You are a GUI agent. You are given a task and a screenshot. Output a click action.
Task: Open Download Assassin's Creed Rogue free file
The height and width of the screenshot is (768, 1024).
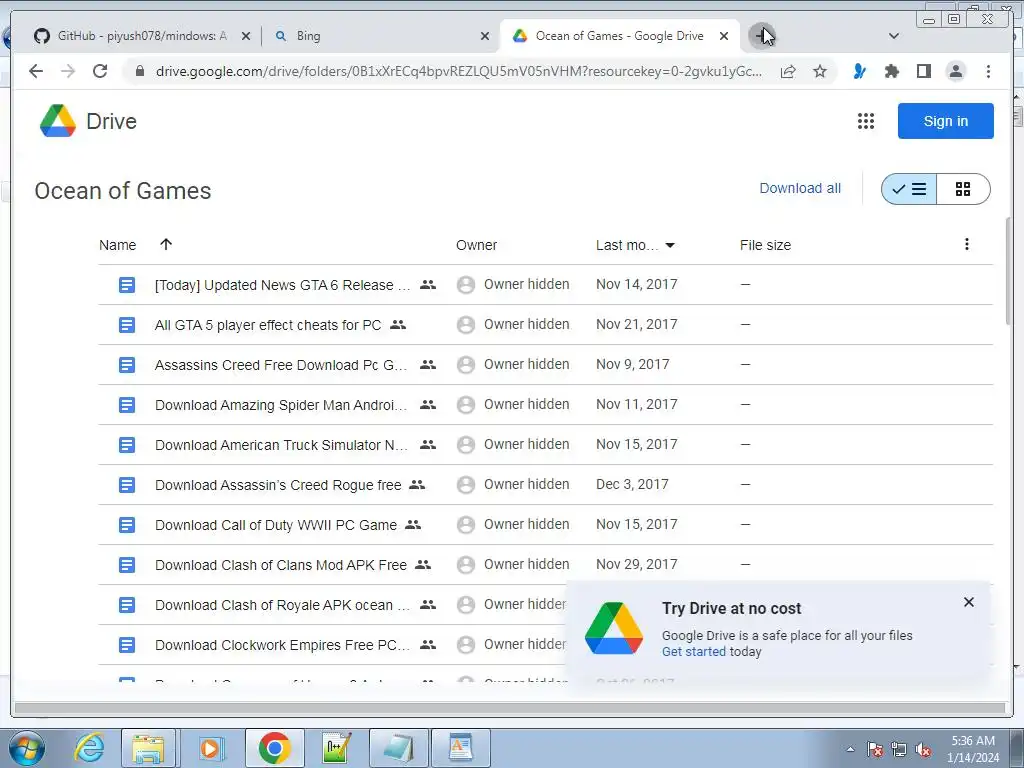click(278, 485)
